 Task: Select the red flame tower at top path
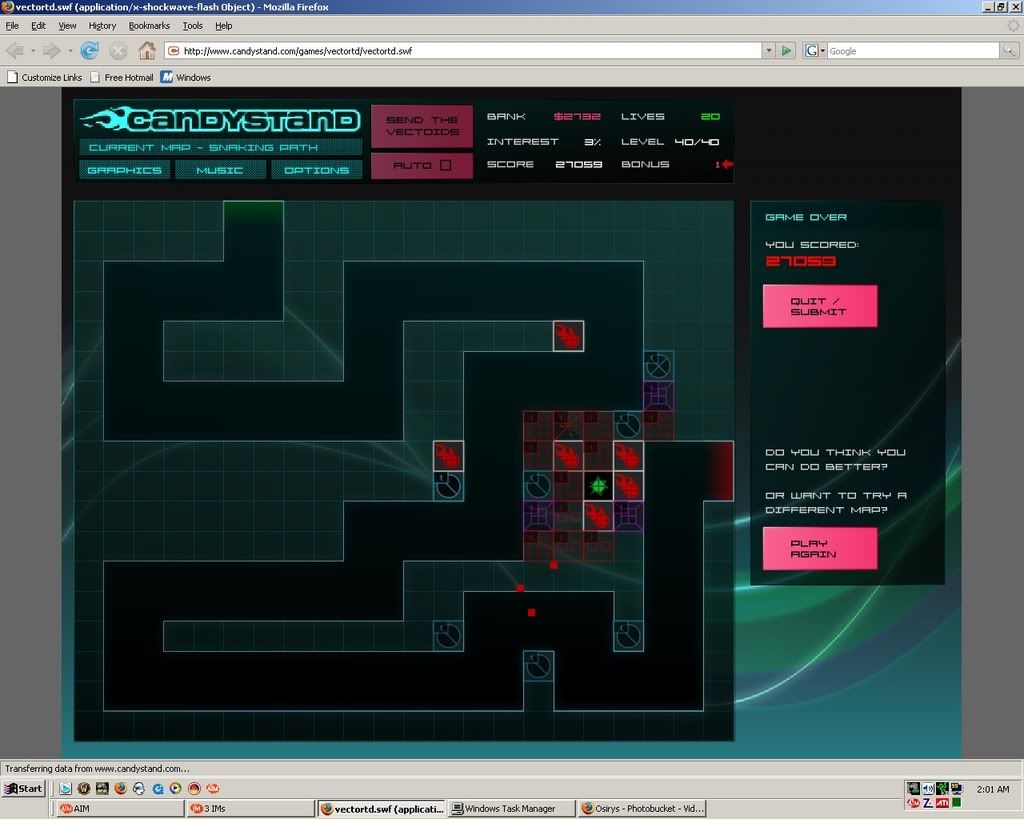[568, 336]
